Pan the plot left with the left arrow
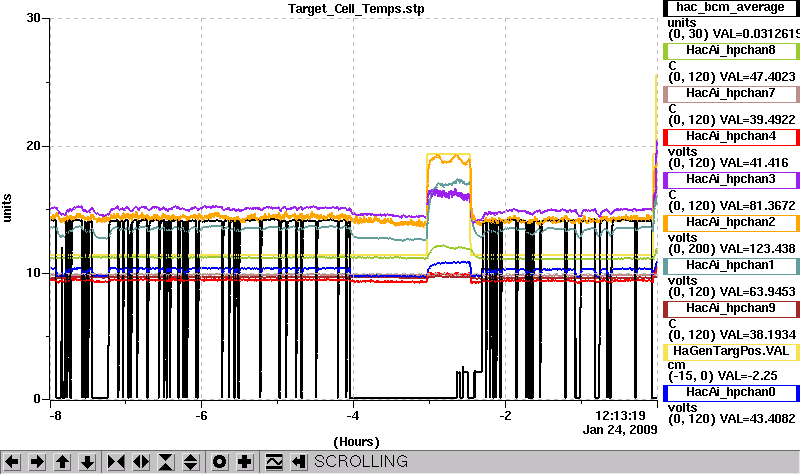This screenshot has width=800, height=474. (12, 462)
